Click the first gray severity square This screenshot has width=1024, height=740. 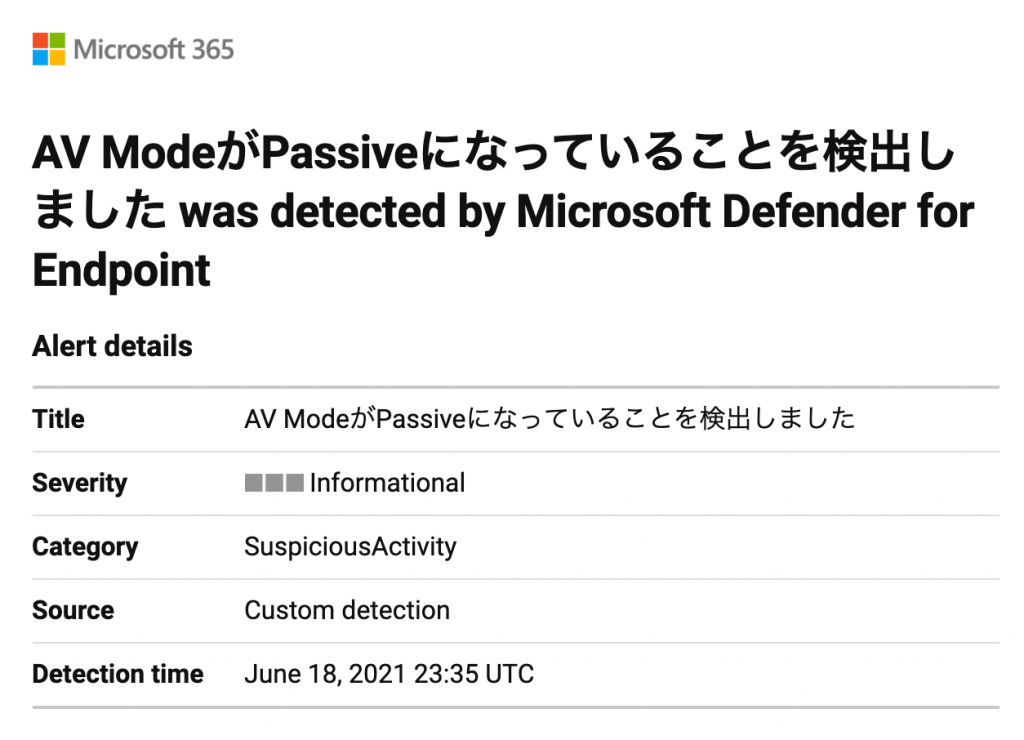253,483
